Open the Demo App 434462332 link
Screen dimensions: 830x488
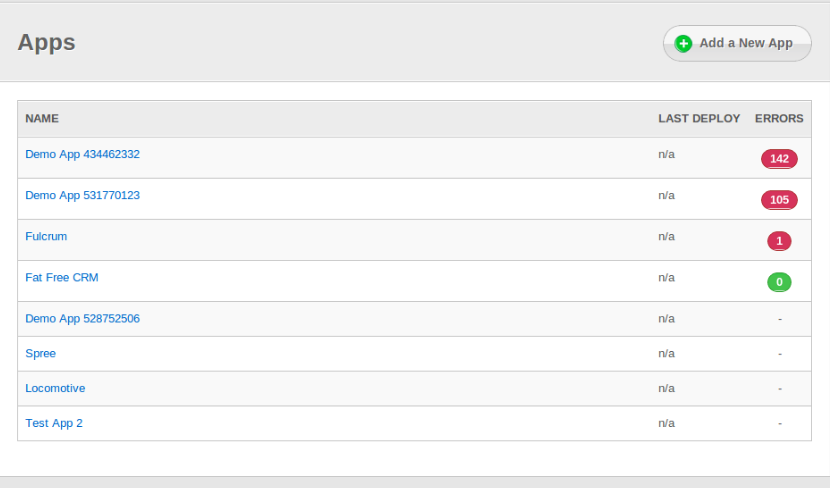82,154
